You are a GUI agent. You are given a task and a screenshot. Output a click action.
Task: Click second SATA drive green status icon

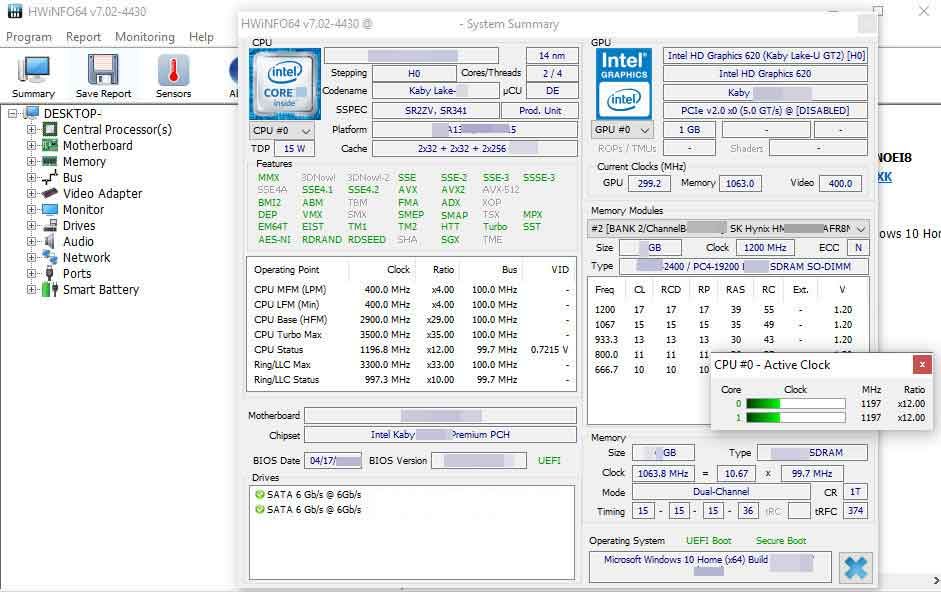(x=259, y=509)
